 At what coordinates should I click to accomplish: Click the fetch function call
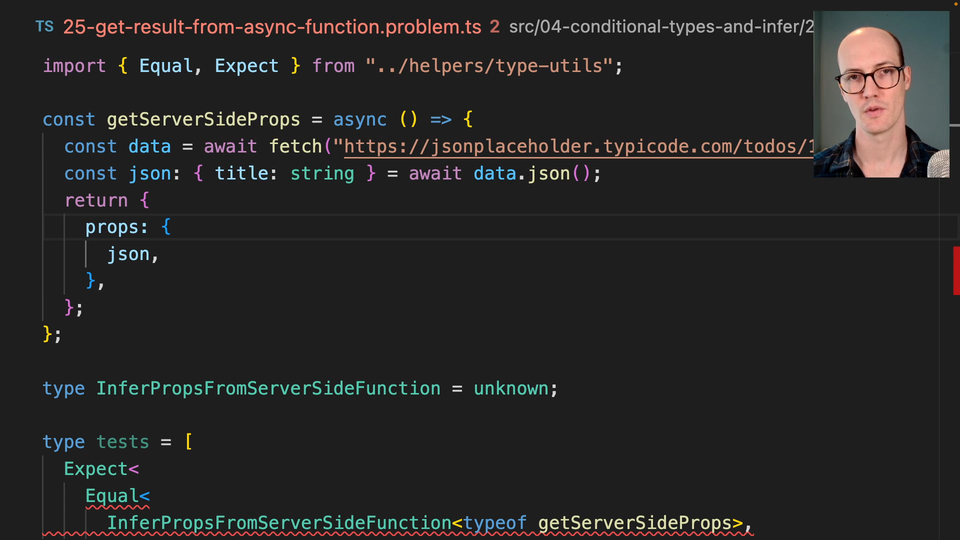295,146
